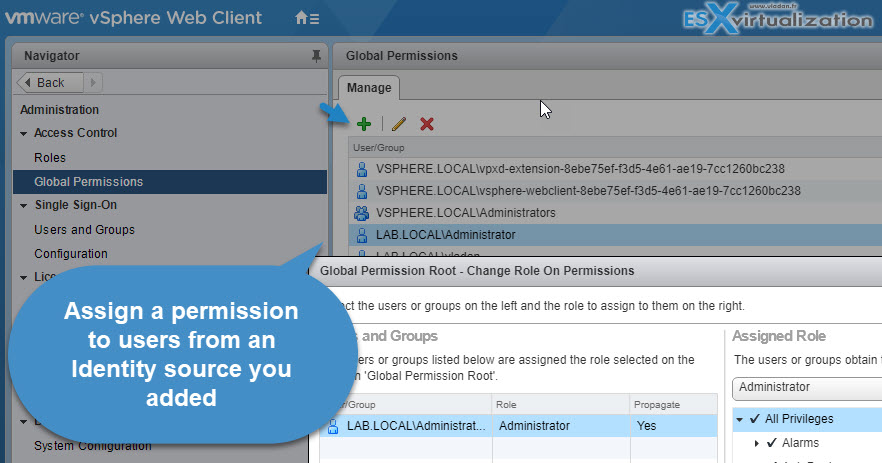The width and height of the screenshot is (882, 463).
Task: Collapse the Licensing section arrow
Action: pos(24,277)
